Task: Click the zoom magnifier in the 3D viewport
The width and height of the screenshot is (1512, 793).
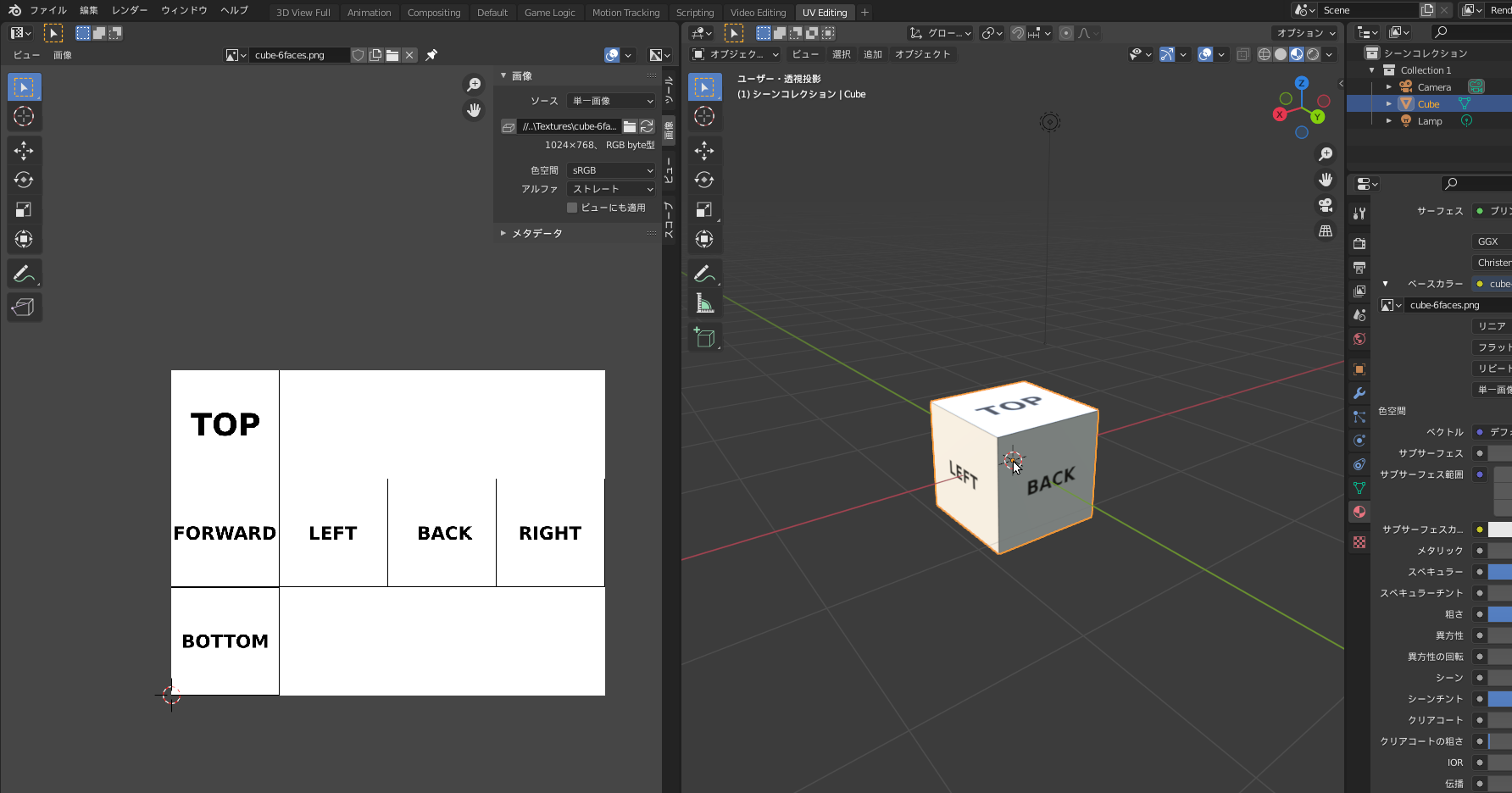Action: [1326, 154]
